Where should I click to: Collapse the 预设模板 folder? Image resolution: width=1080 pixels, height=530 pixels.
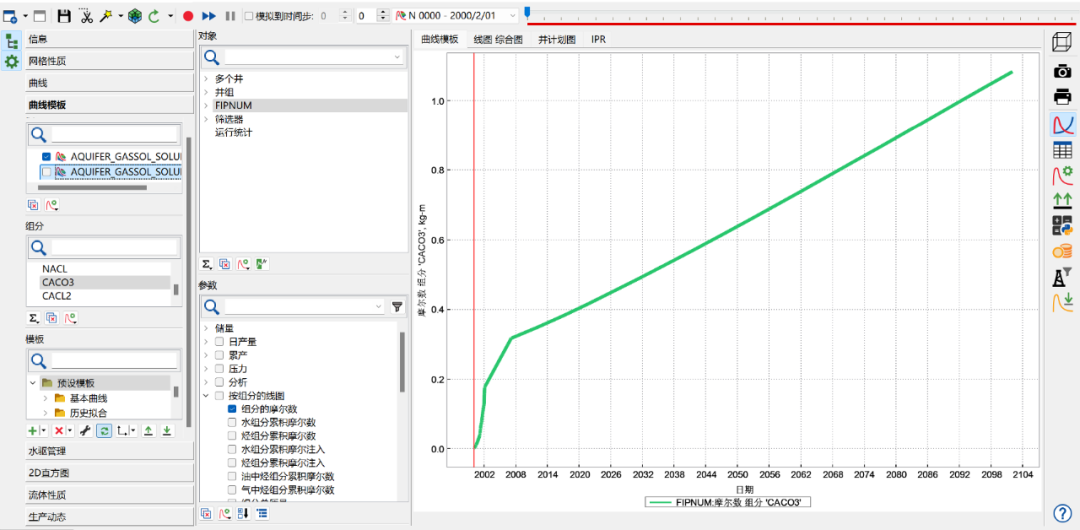point(33,383)
